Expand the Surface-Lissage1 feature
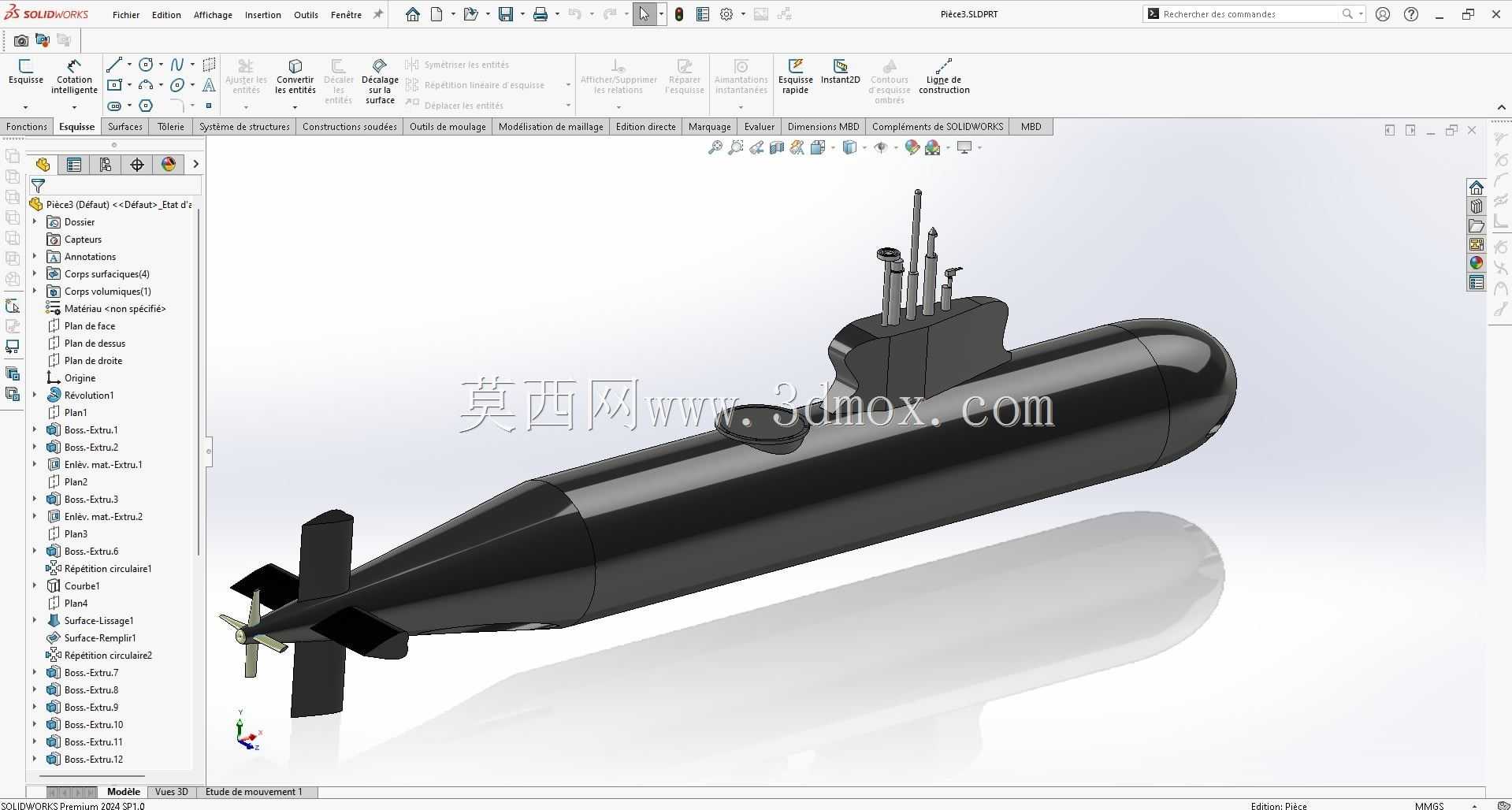Screen dimensions: 1512x810 tap(35, 620)
